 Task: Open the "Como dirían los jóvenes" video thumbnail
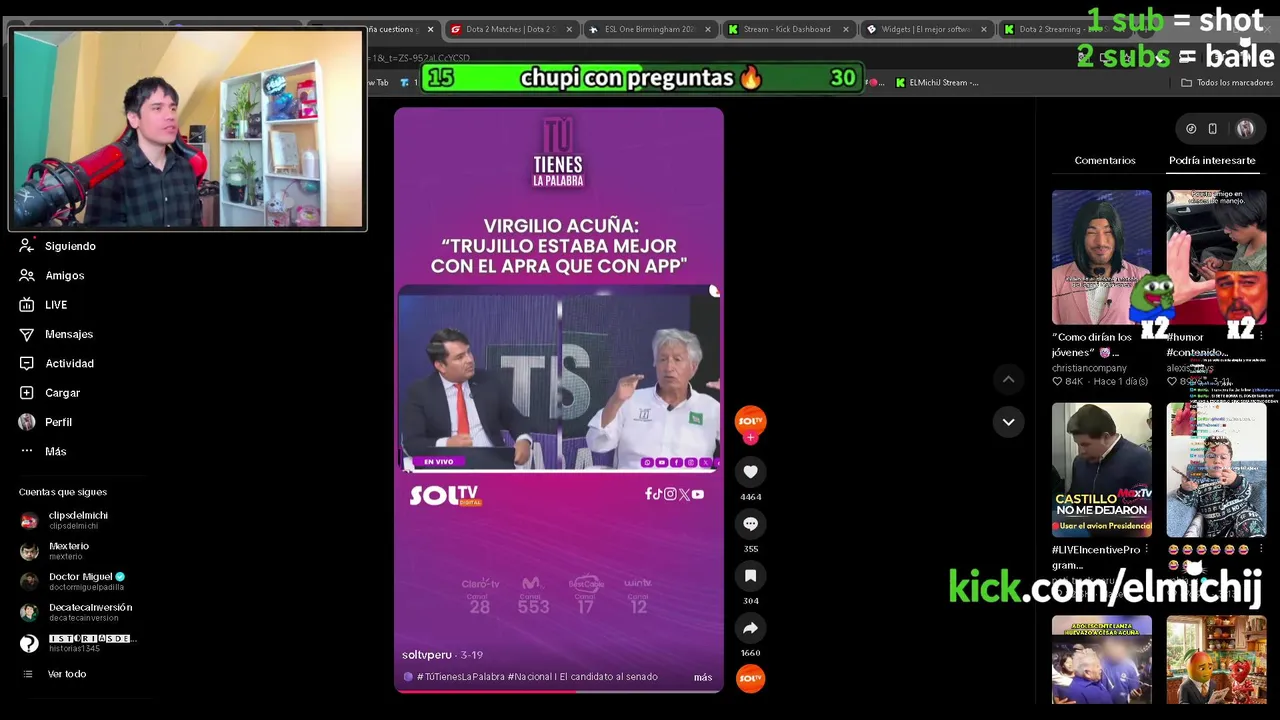click(1101, 258)
